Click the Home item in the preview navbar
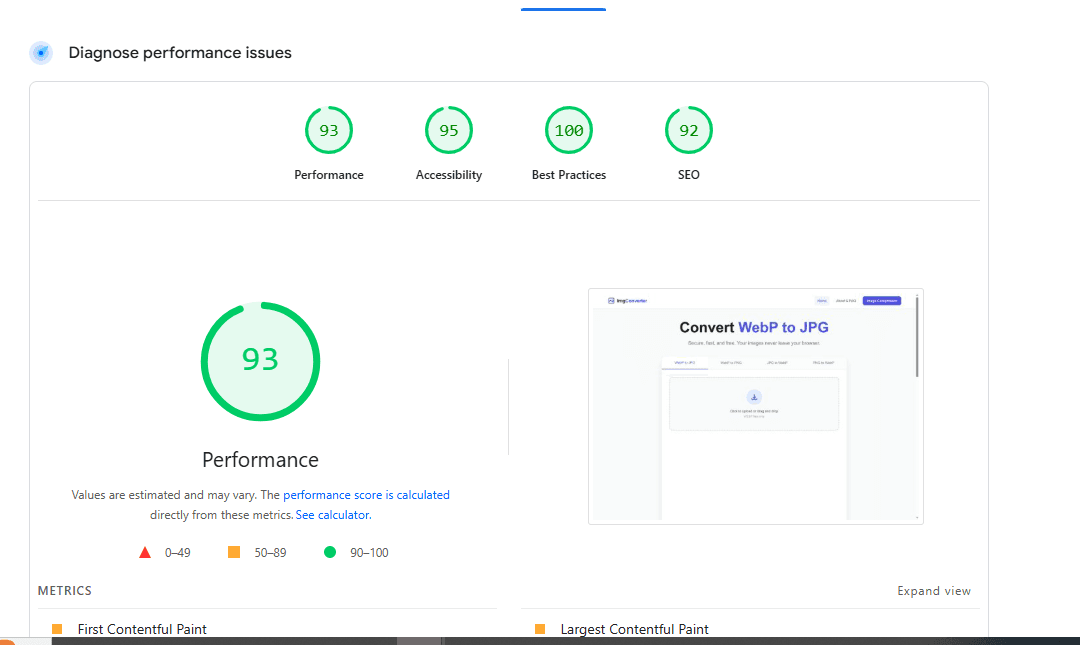The image size is (1080, 645). pos(821,300)
